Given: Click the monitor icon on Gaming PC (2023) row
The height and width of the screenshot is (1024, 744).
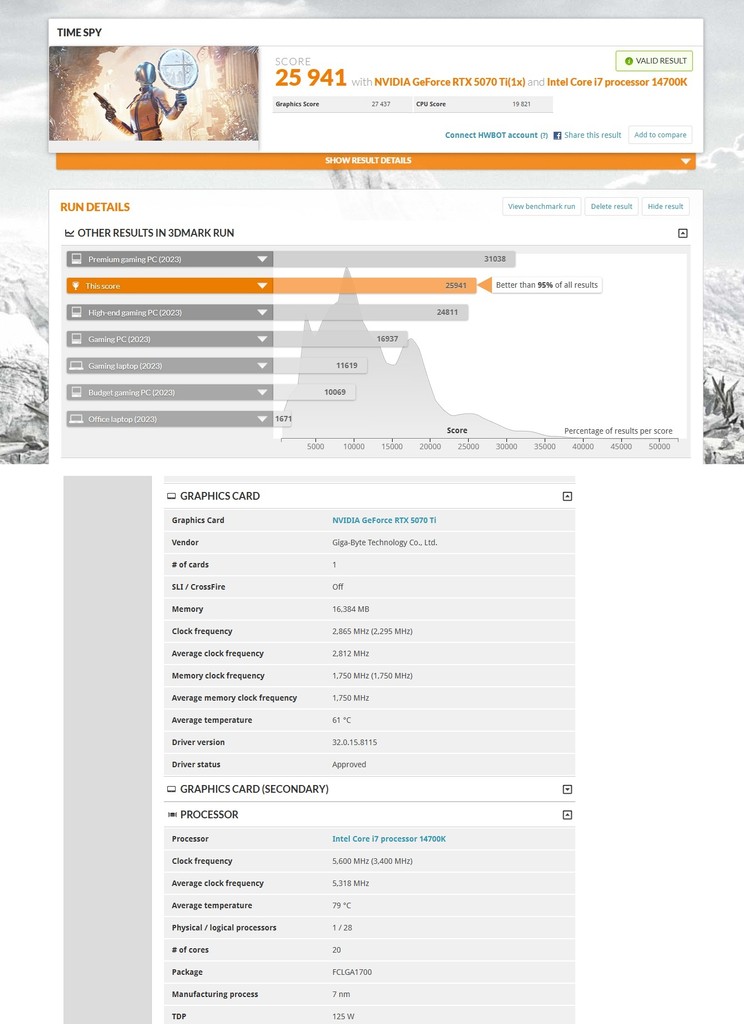Looking at the screenshot, I should pyautogui.click(x=76, y=339).
